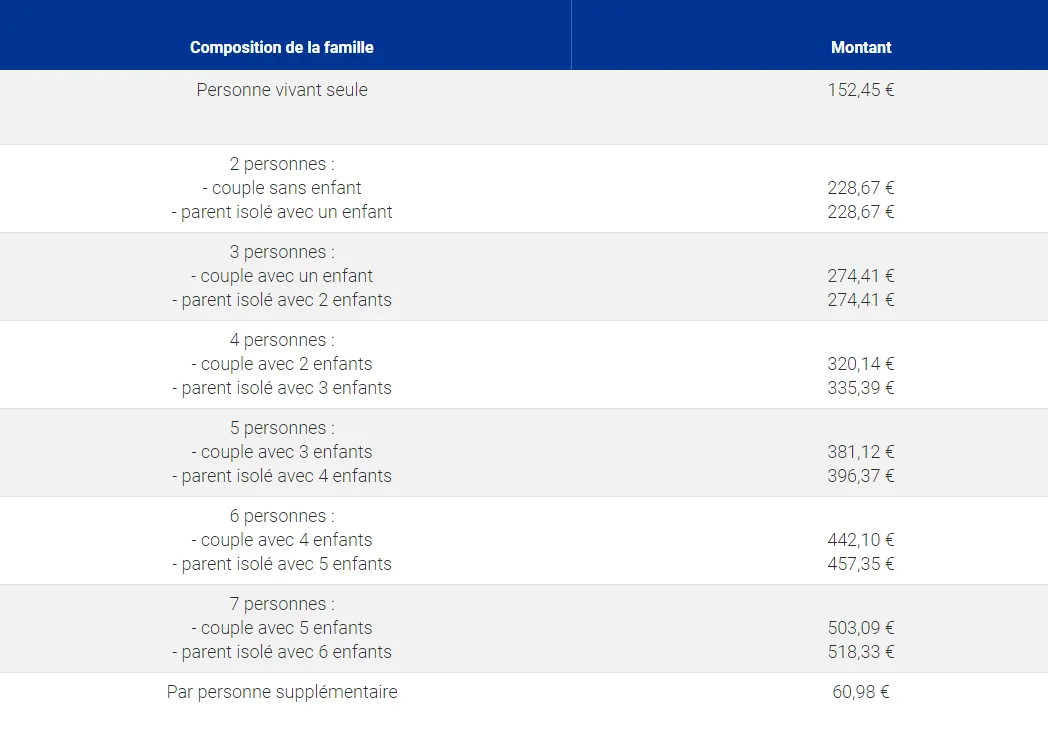Click the 'Montant' column header
This screenshot has height=737, width=1048.
[860, 47]
